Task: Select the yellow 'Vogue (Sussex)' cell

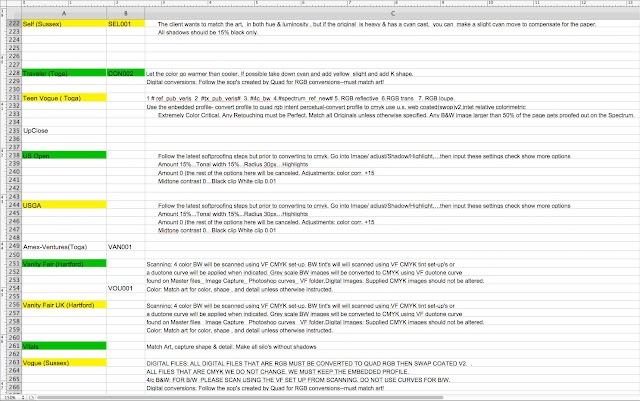Action: click(x=64, y=363)
